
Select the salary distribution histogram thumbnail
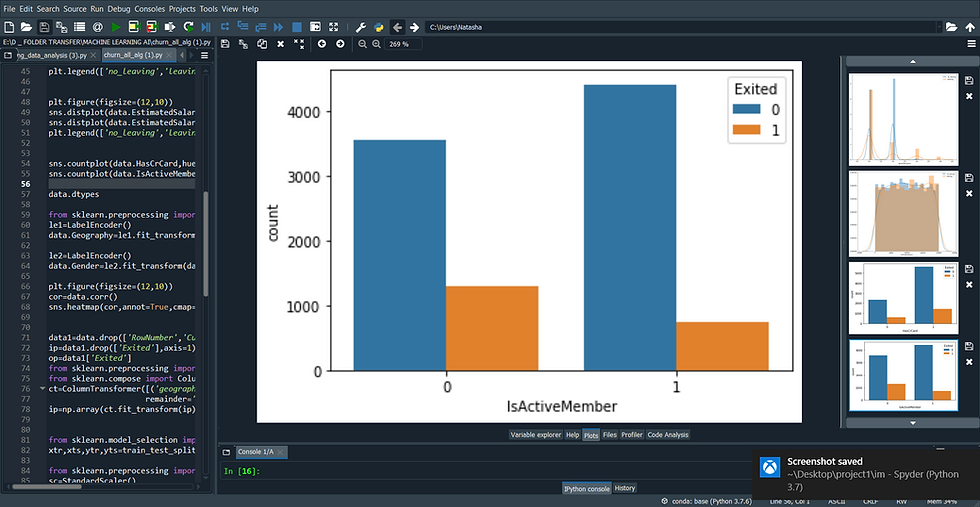[903, 213]
